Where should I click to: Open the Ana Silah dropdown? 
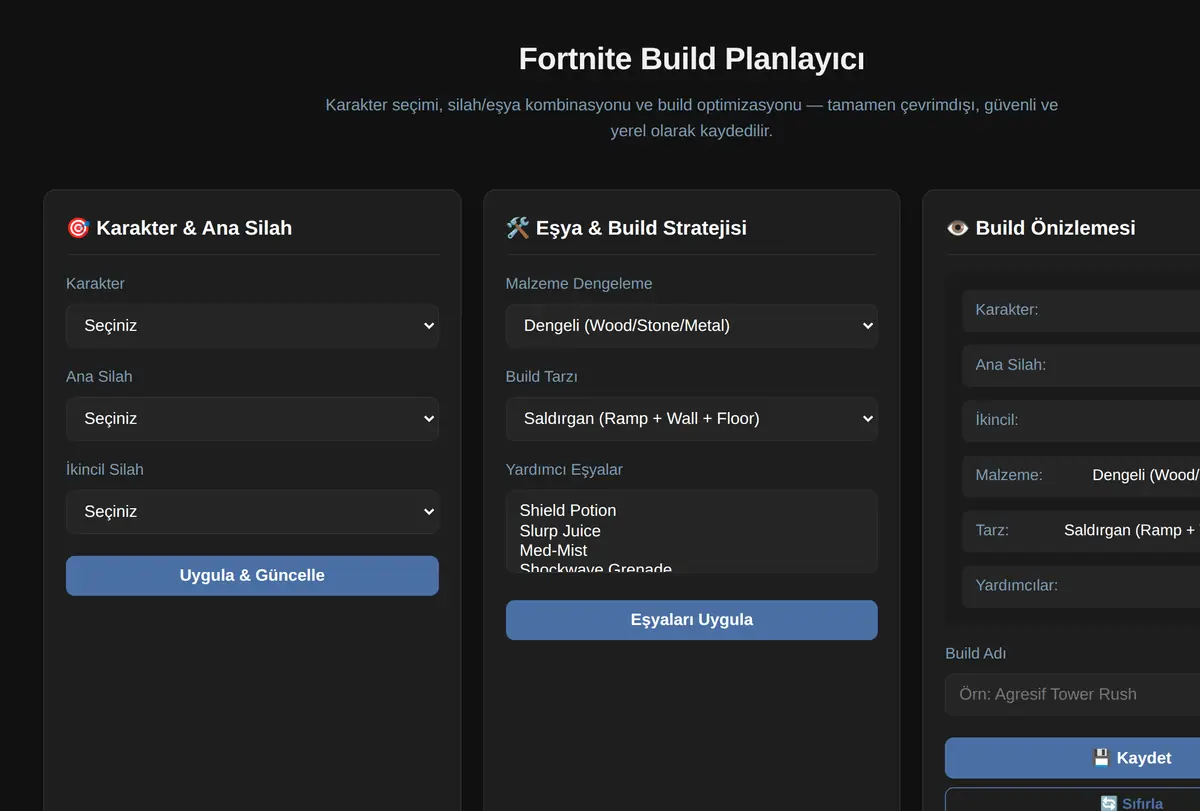(252, 419)
